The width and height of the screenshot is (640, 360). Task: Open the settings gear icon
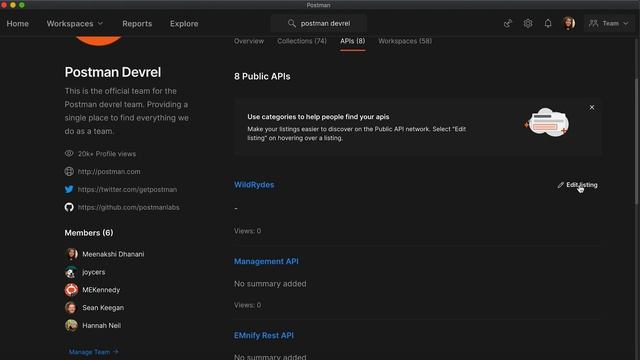pos(528,24)
